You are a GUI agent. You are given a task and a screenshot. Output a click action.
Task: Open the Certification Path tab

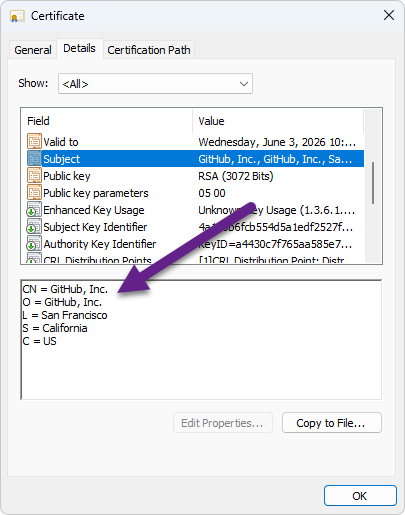[x=149, y=50]
